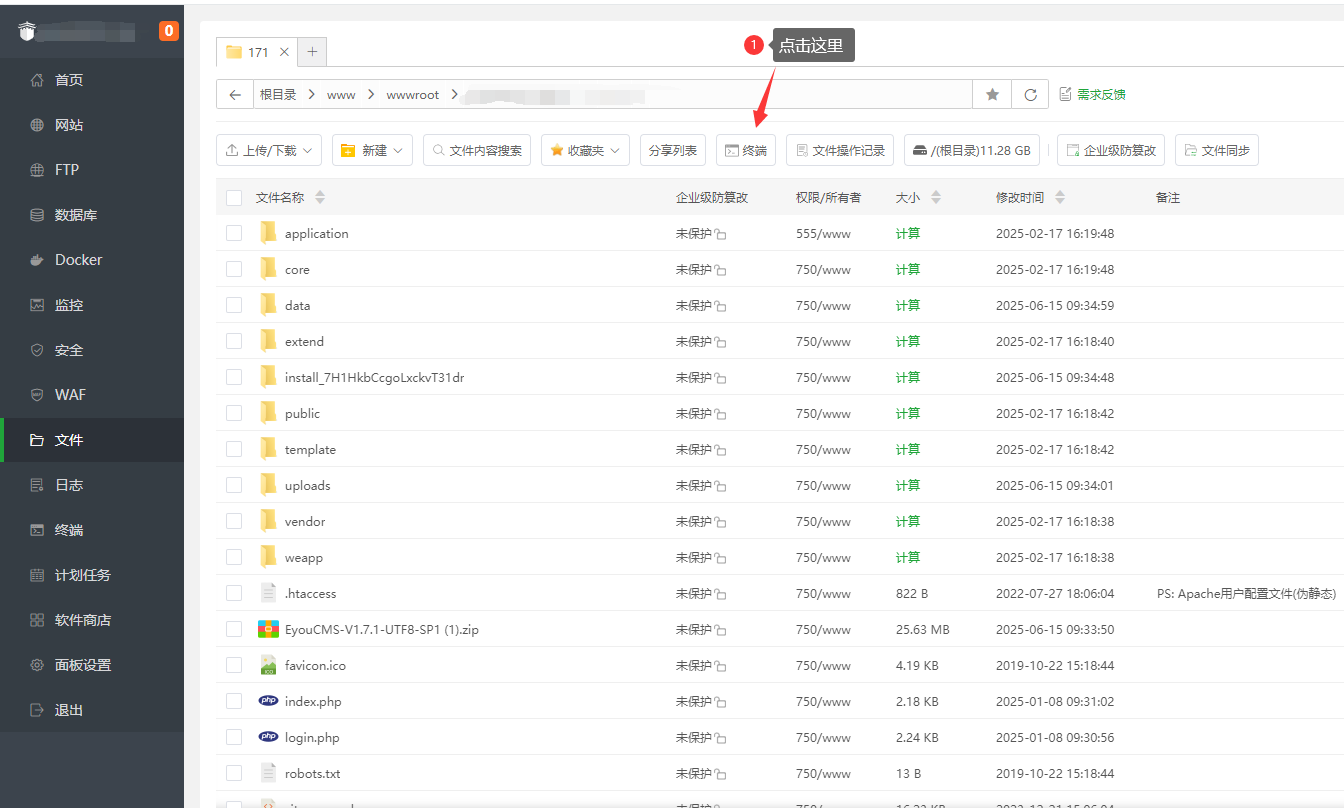1344x808 pixels.
Task: Add a new tab with plus icon
Action: pos(312,52)
